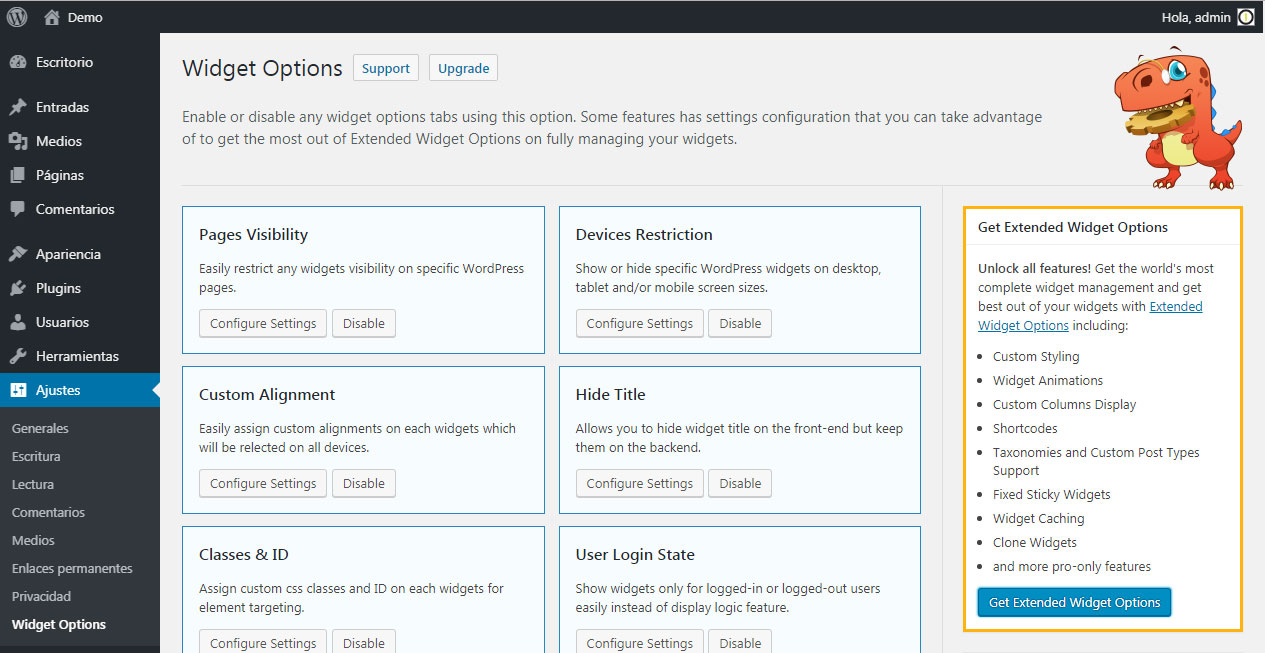
Task: Click the dinosaur mascot image
Action: click(1177, 118)
